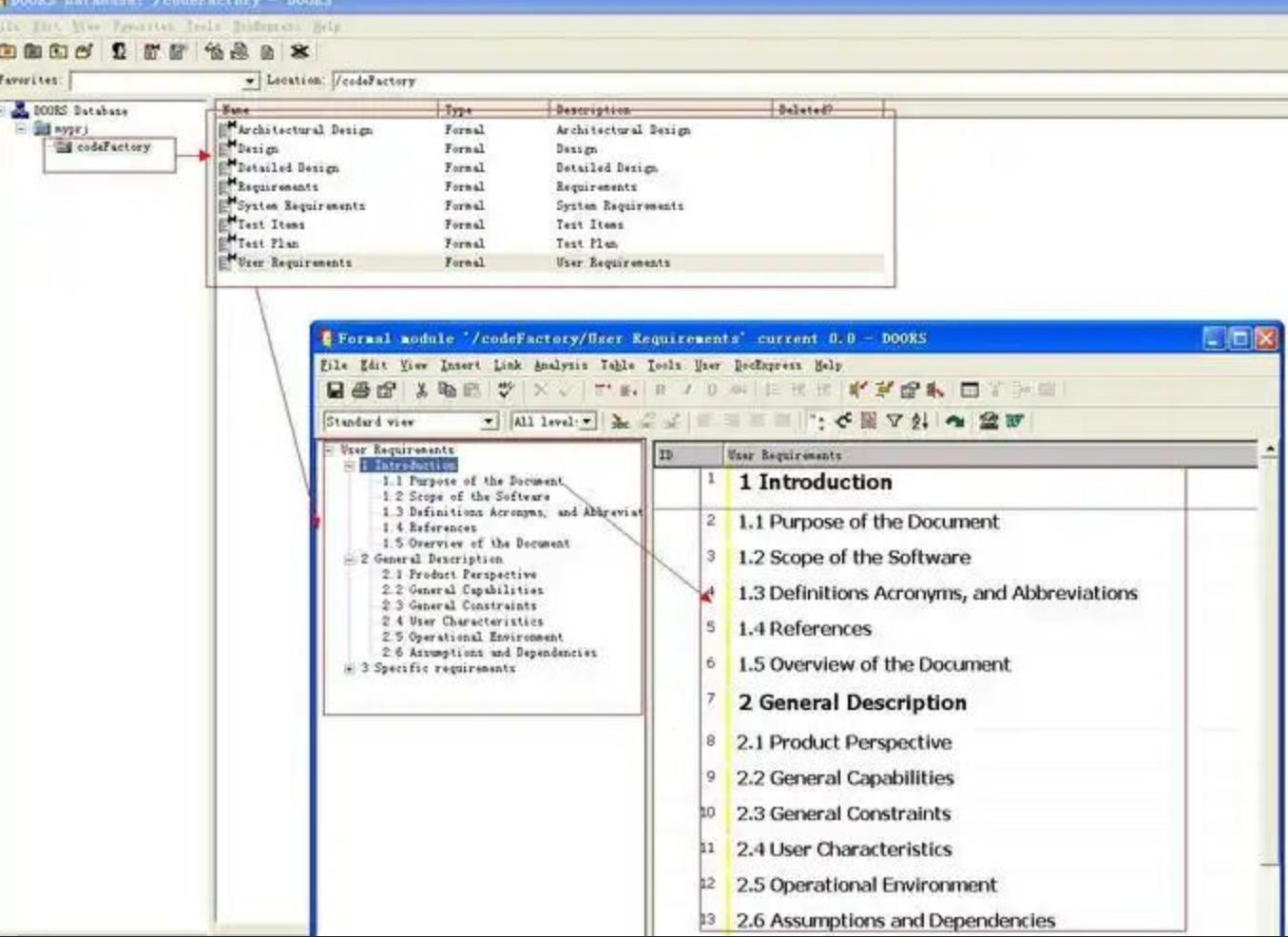Click the funnel Filter icon

(x=894, y=421)
